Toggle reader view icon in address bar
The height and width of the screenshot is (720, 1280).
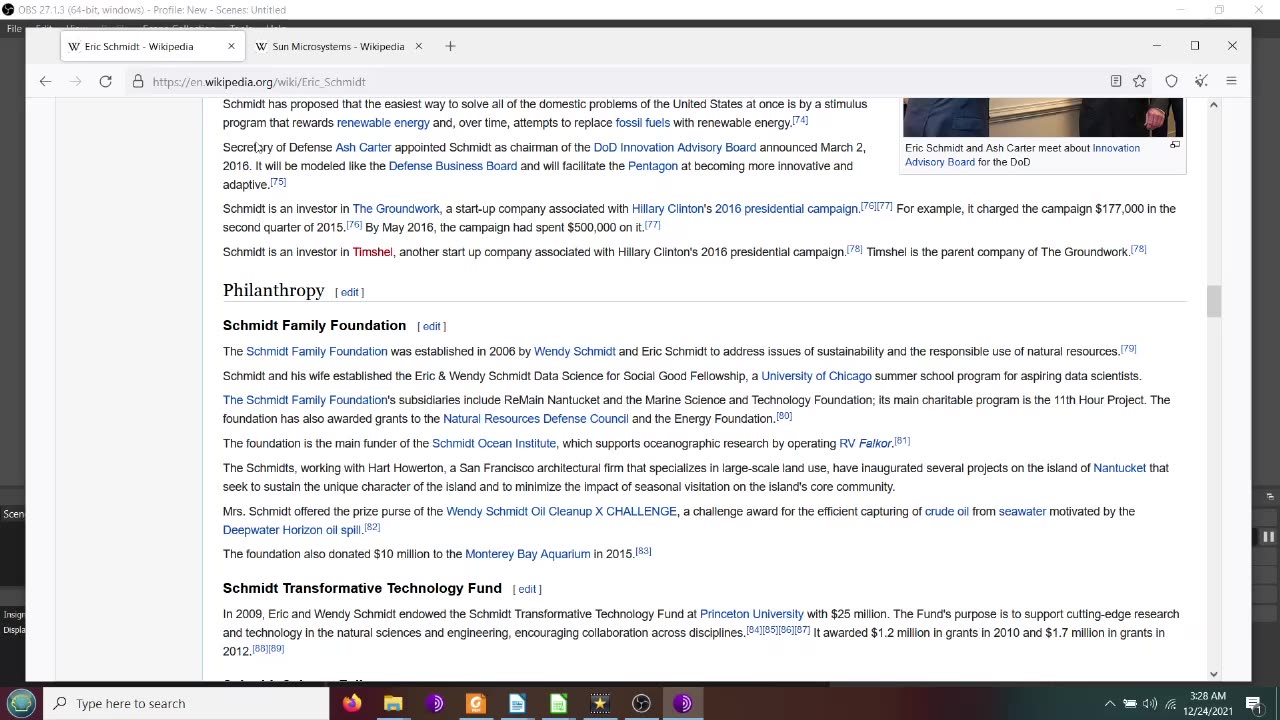[x=1116, y=82]
